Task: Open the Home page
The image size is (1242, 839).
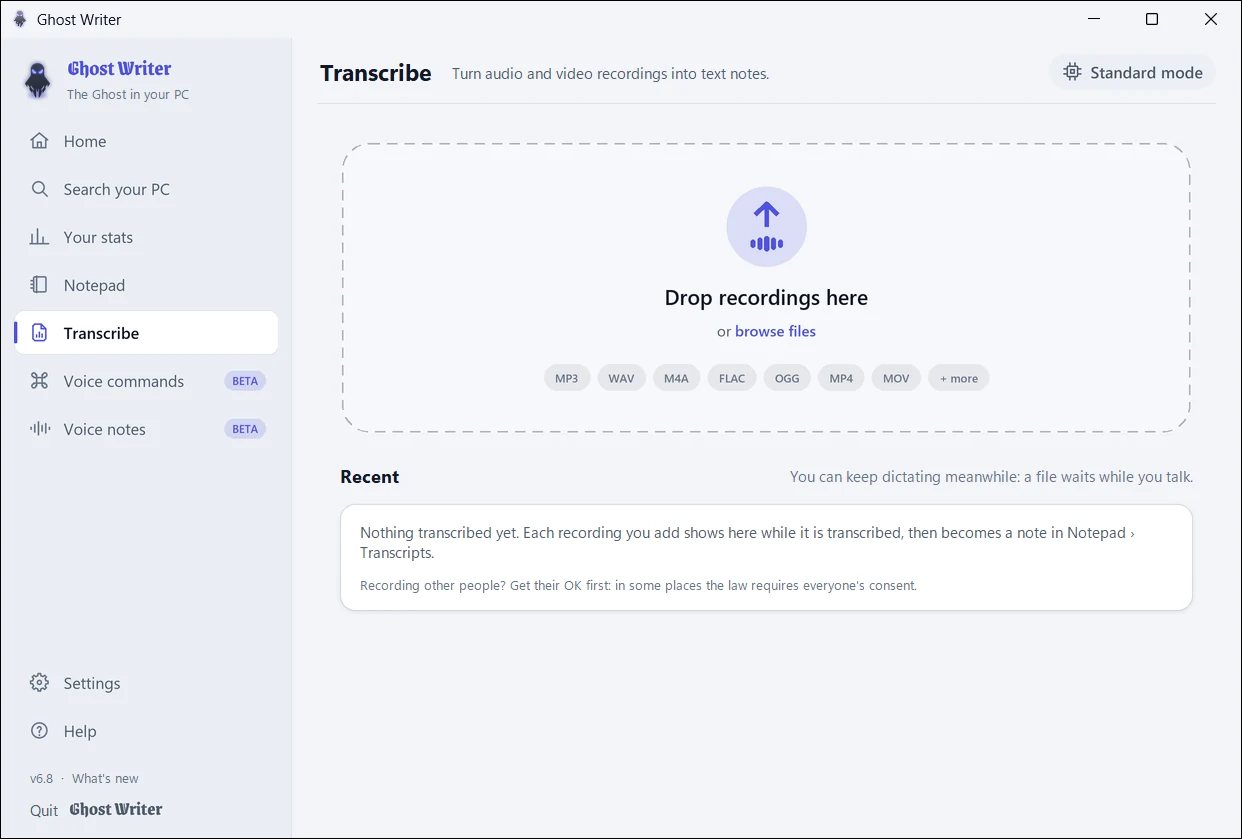Action: pyautogui.click(x=146, y=141)
